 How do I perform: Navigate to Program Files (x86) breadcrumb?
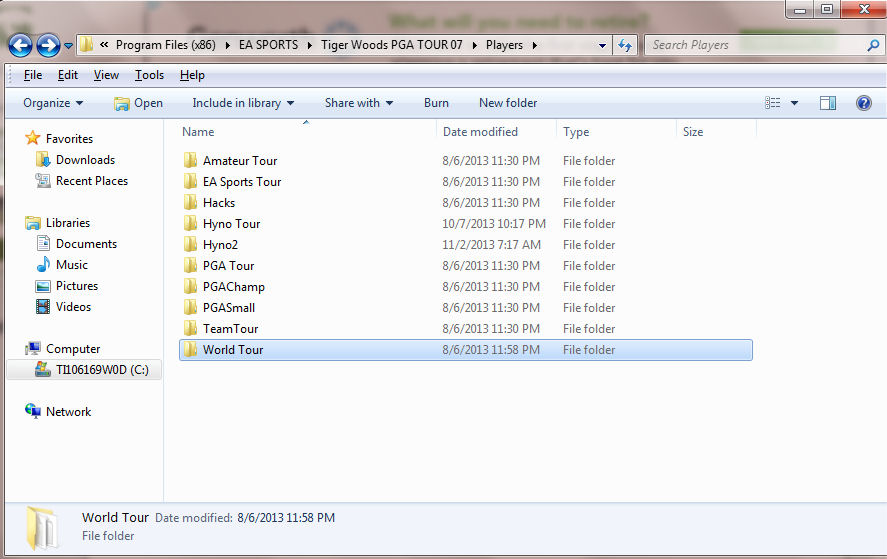pyautogui.click(x=166, y=45)
